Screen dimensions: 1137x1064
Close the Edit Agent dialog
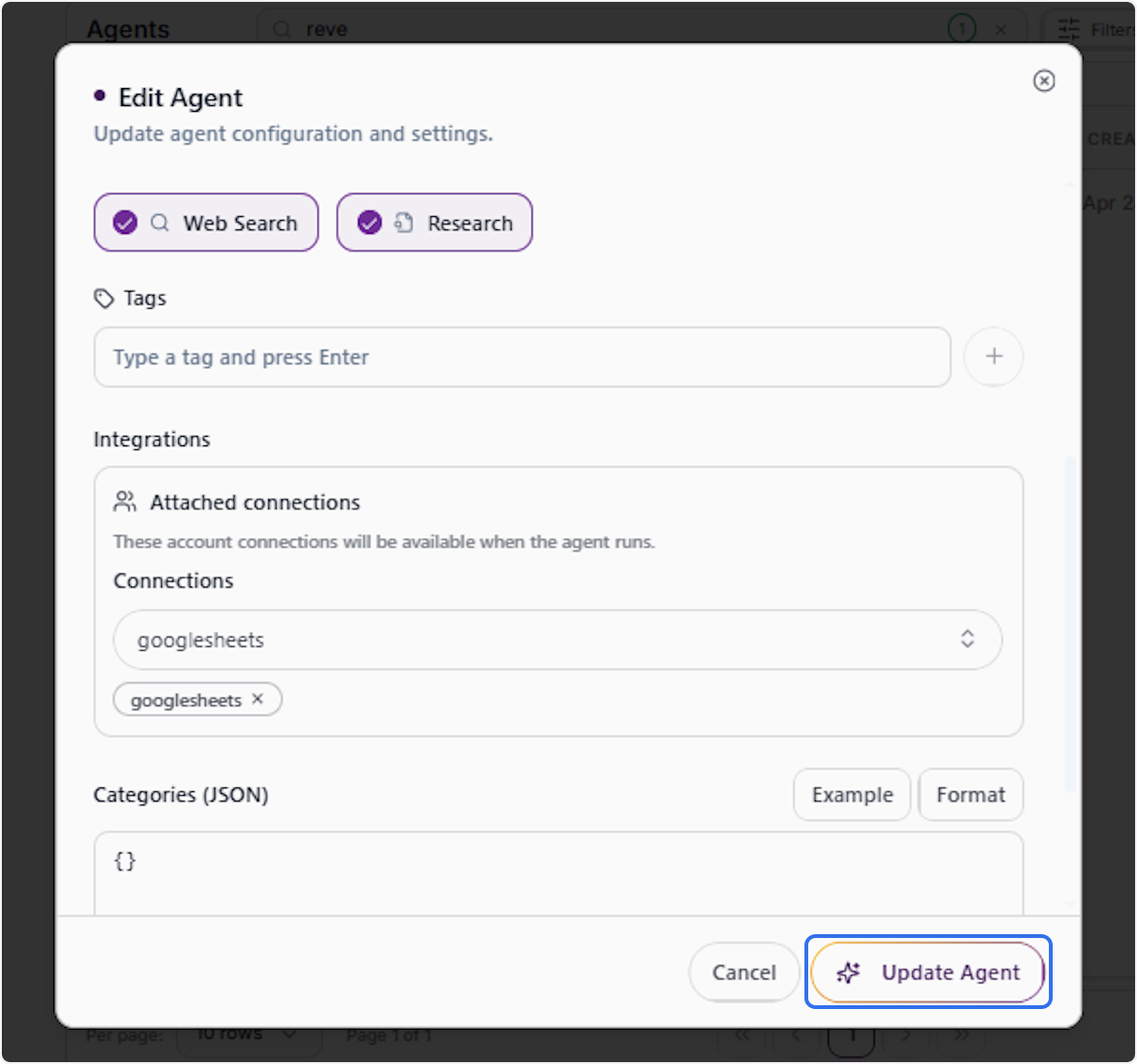(1043, 81)
